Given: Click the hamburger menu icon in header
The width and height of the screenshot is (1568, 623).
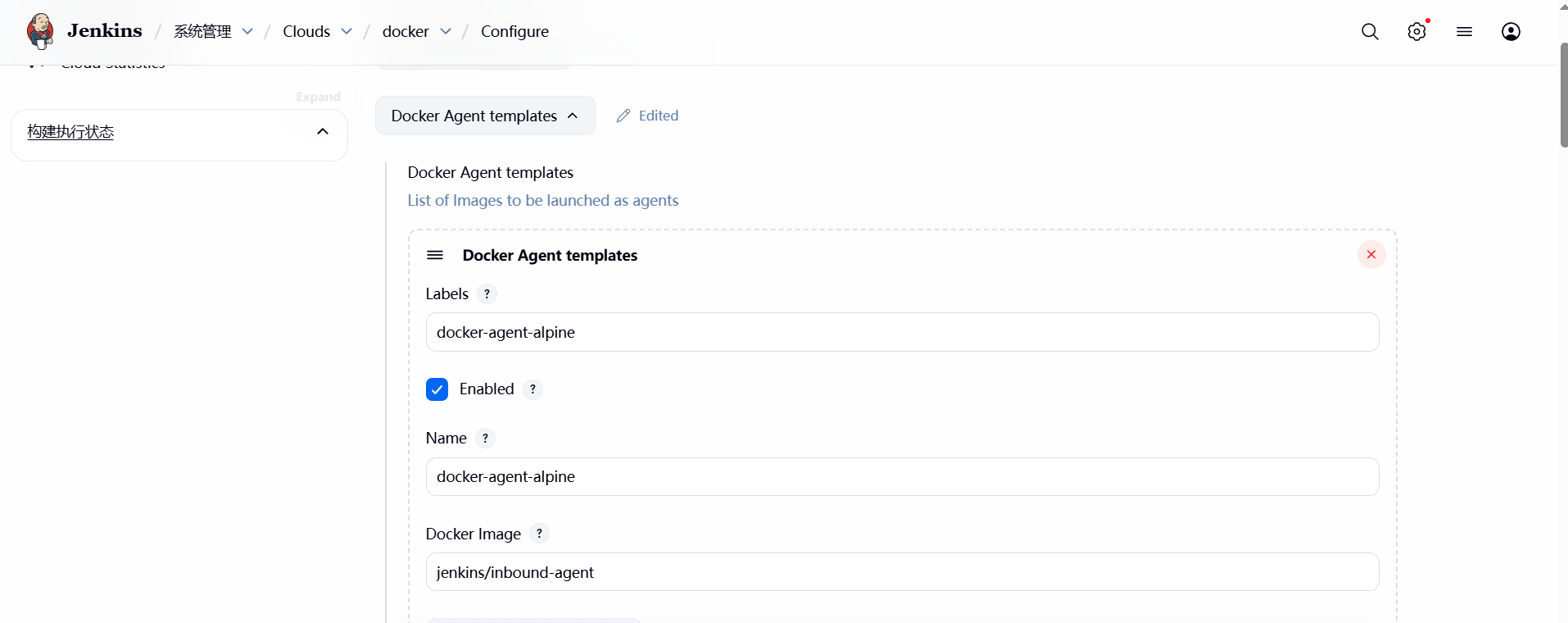Looking at the screenshot, I should [x=1464, y=31].
